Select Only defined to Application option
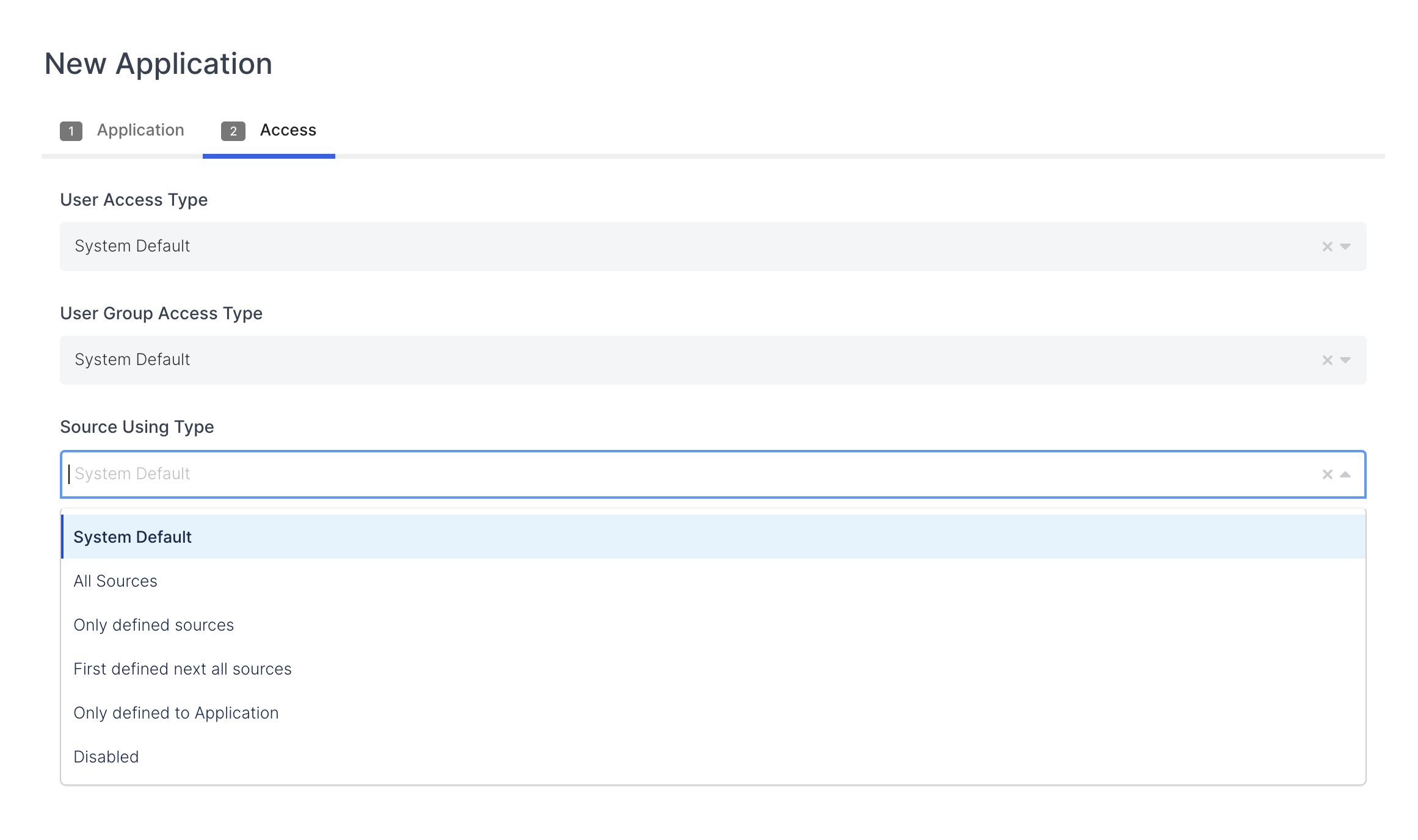This screenshot has width=1418, height=840. (176, 713)
